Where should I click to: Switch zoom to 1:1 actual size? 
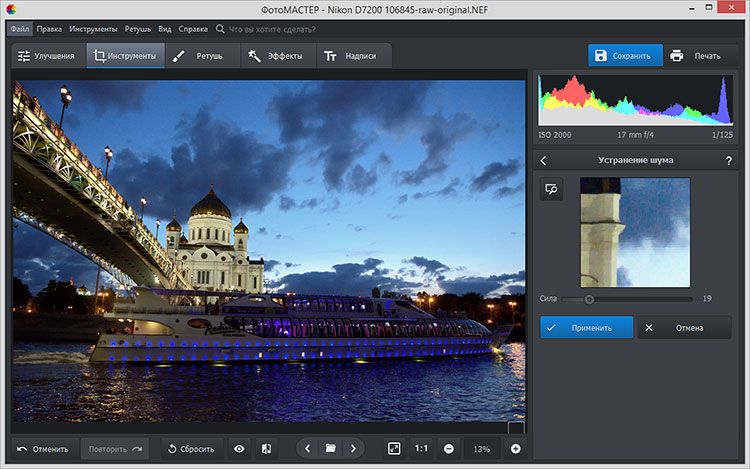coord(421,449)
